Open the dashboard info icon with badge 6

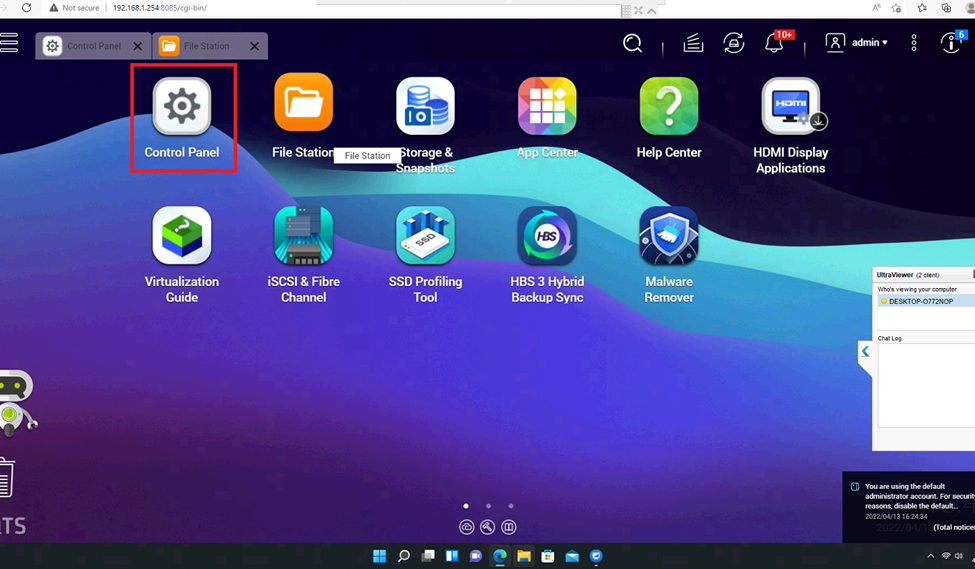(x=952, y=42)
